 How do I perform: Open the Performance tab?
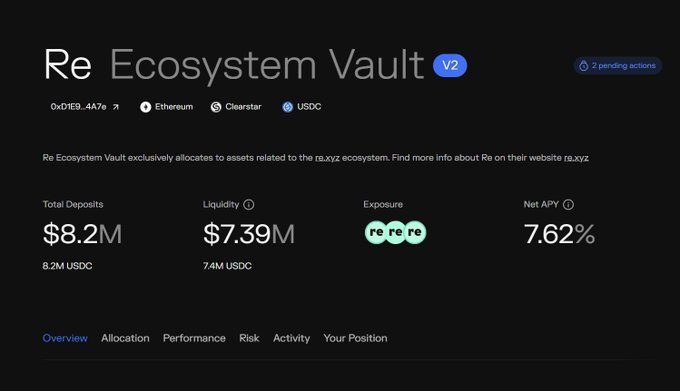click(x=194, y=338)
